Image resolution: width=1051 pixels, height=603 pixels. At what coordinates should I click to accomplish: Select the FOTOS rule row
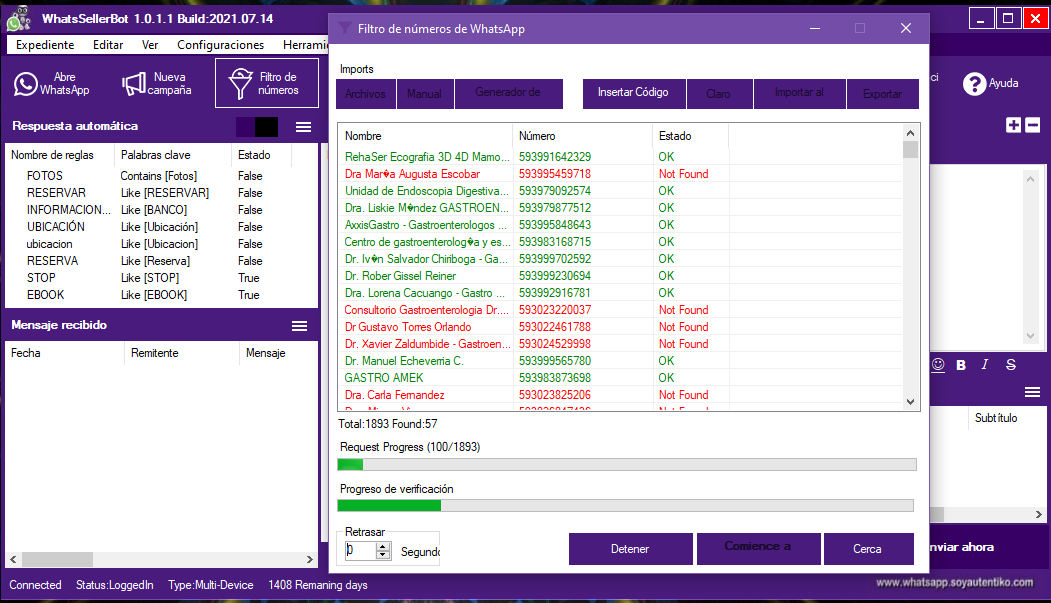pyautogui.click(x=161, y=176)
